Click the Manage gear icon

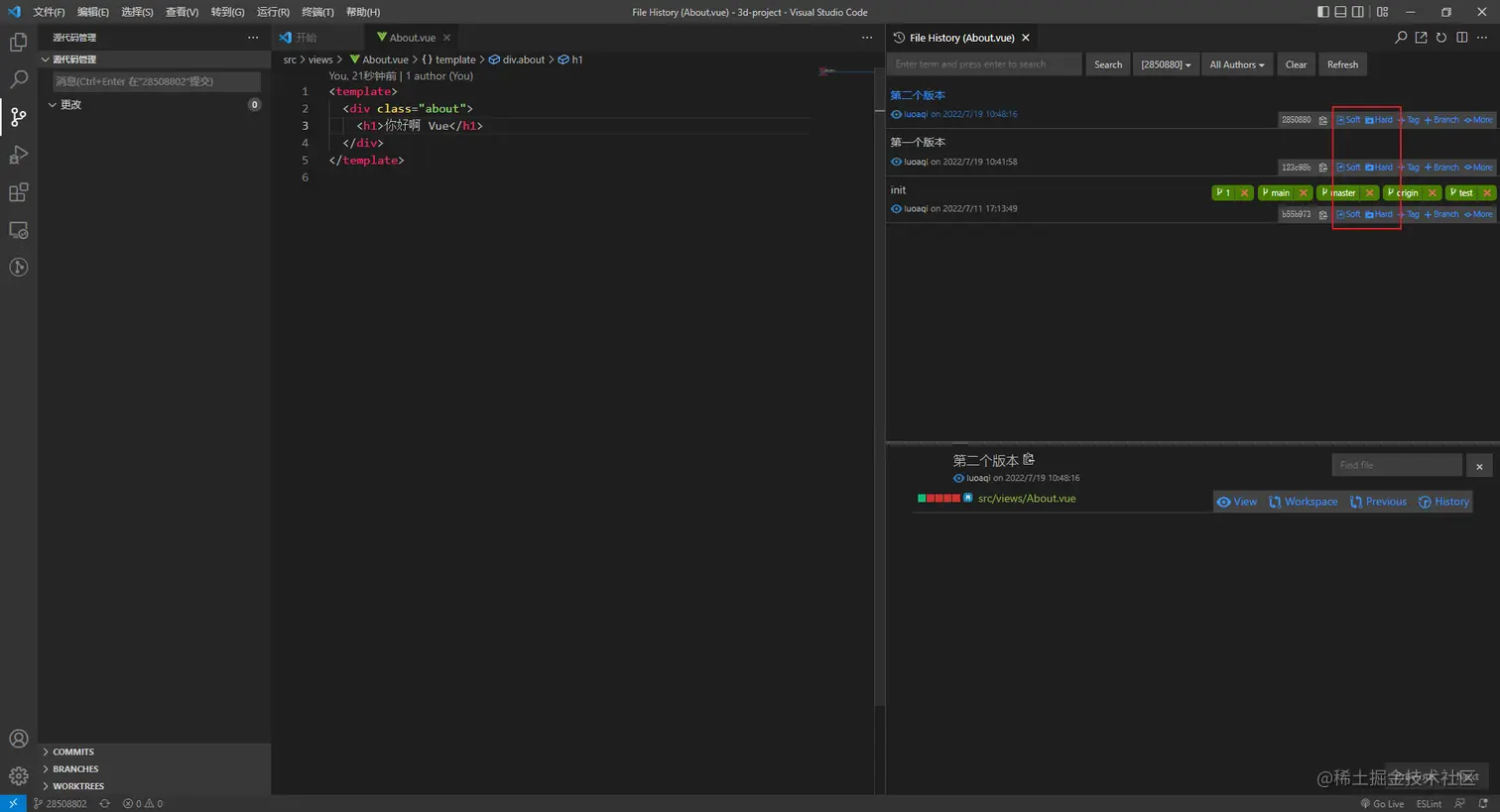click(x=18, y=775)
